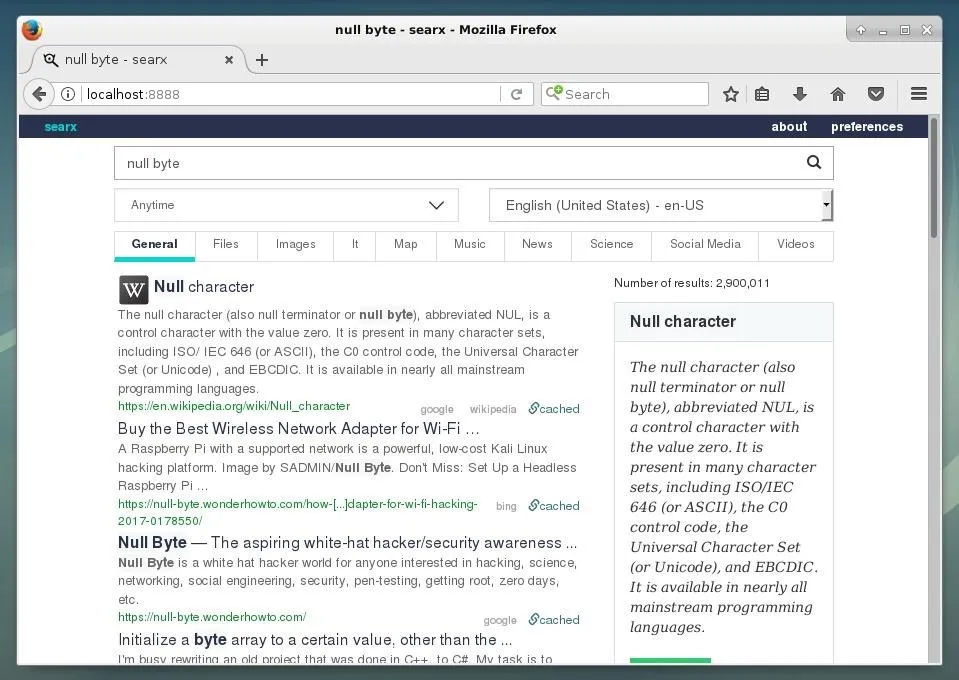Focus the localhost:8888 address bar
Screen dimensions: 959x680
tap(291, 94)
